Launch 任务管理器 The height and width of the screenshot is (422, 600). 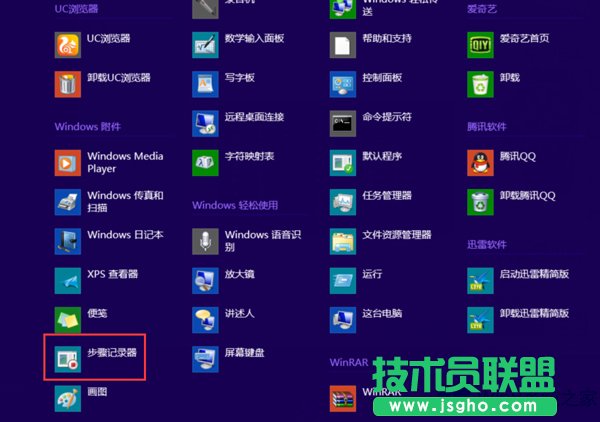pyautogui.click(x=343, y=202)
